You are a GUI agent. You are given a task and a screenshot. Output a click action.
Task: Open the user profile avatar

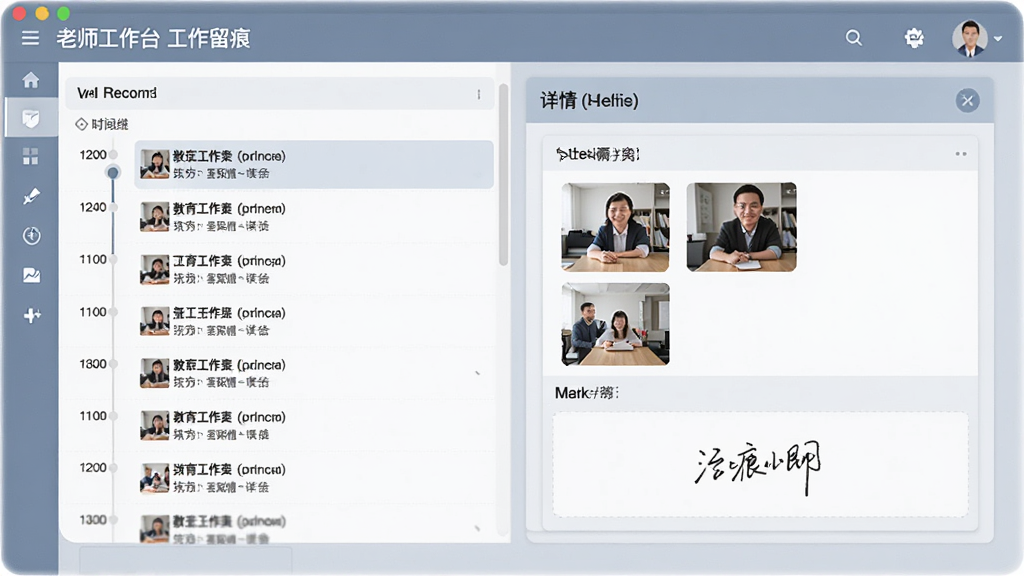969,39
